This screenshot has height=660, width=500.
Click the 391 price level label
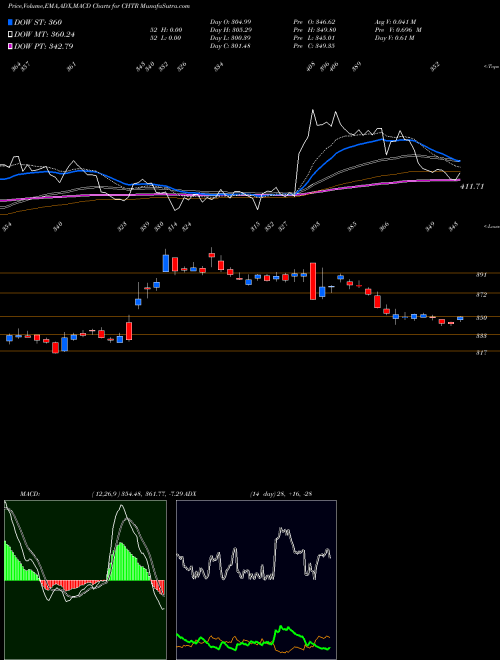click(x=481, y=275)
